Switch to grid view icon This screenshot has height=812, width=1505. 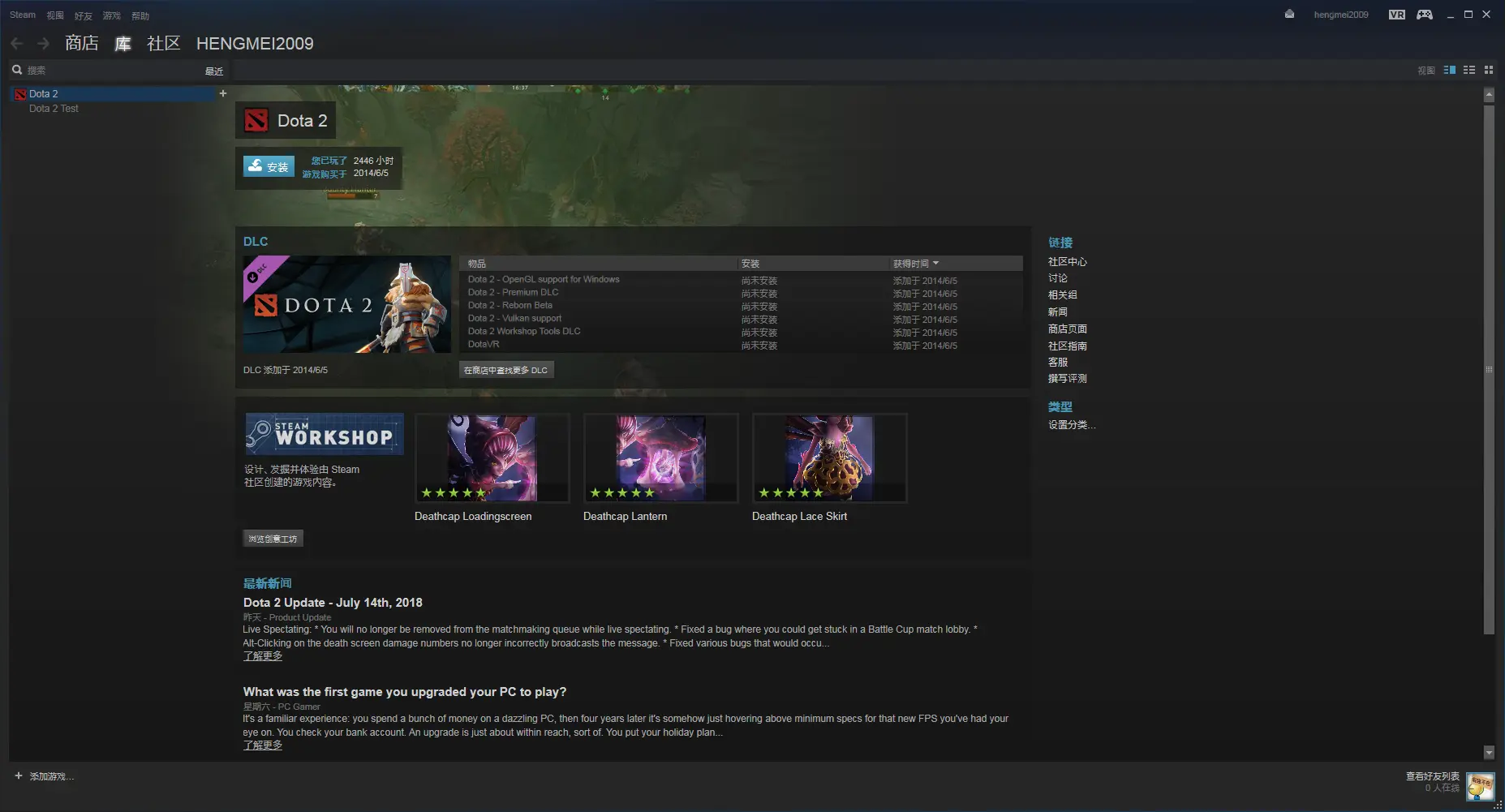pos(1489,71)
